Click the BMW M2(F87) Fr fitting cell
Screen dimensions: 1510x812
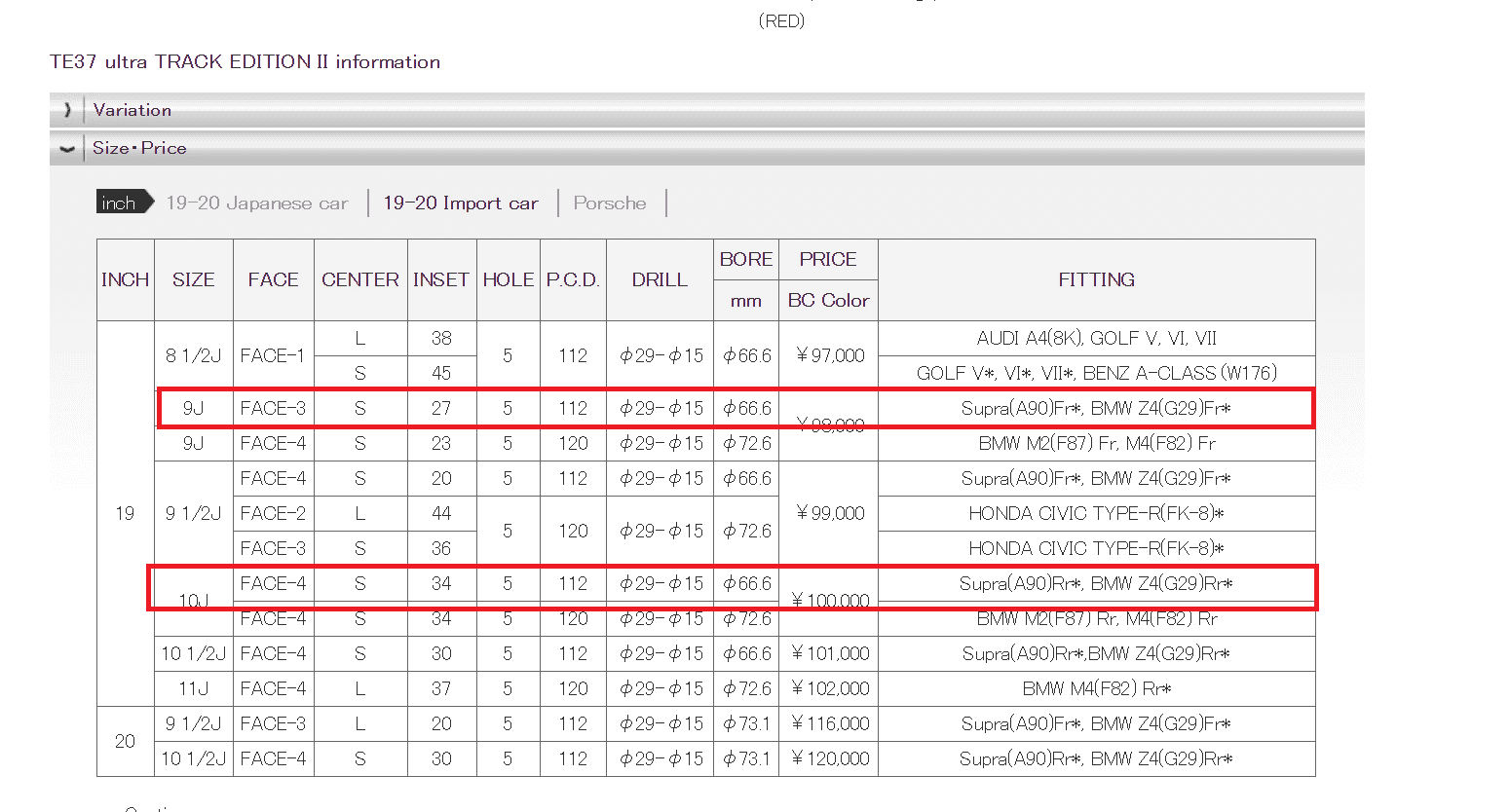pyautogui.click(x=1097, y=443)
